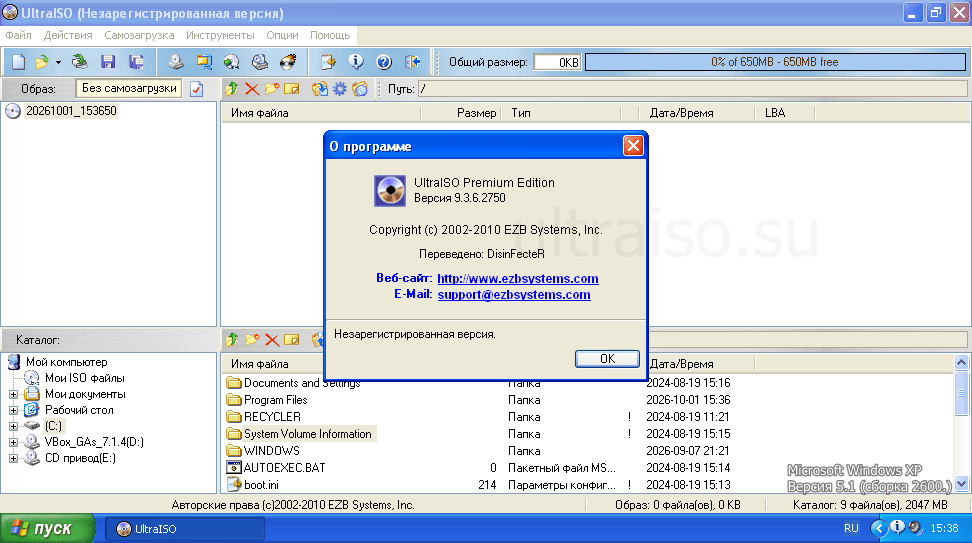Click the Exit door toolbar icon
The width and height of the screenshot is (972, 543).
[x=412, y=62]
